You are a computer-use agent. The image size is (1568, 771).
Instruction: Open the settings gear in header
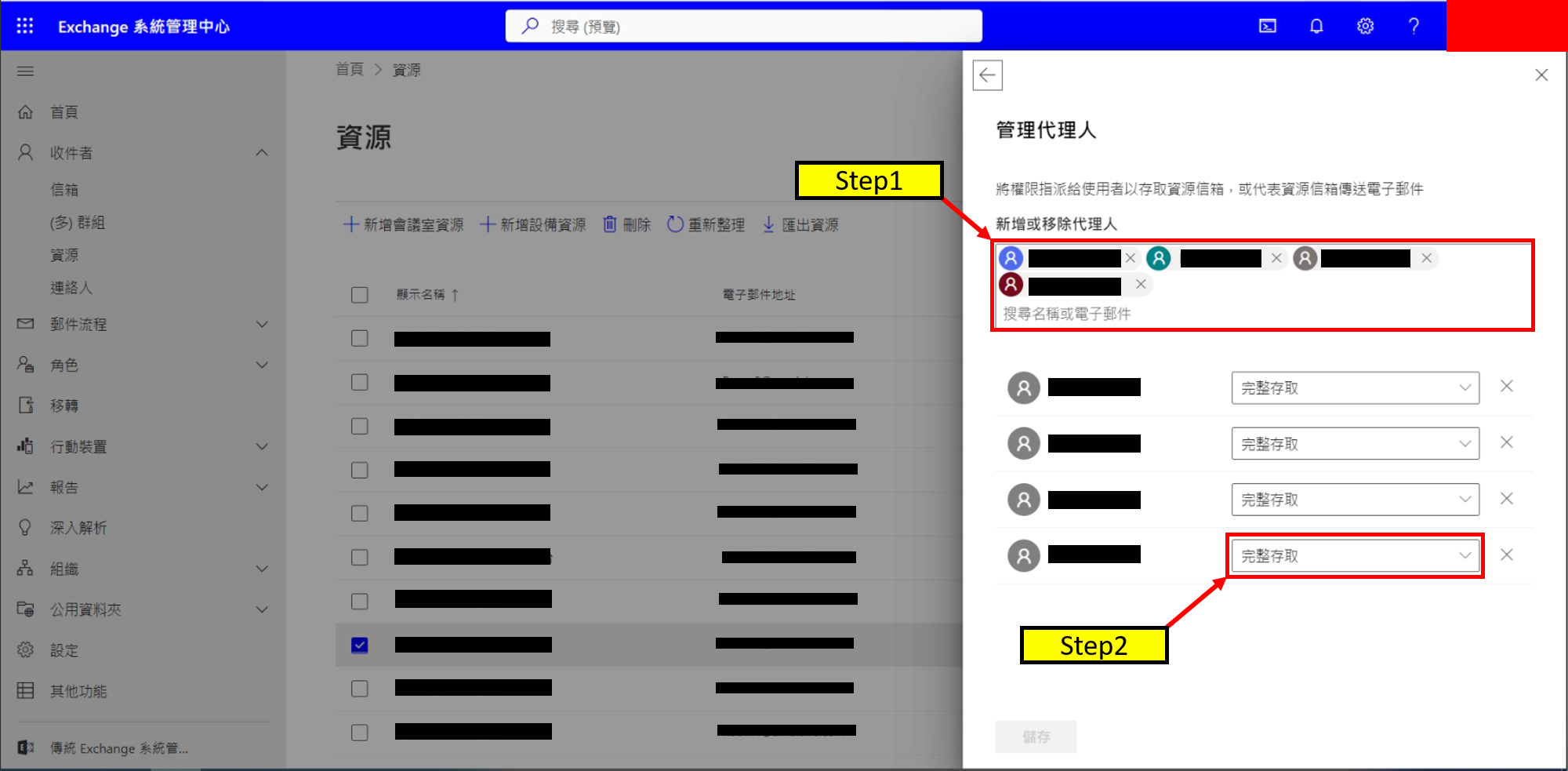pyautogui.click(x=1365, y=26)
